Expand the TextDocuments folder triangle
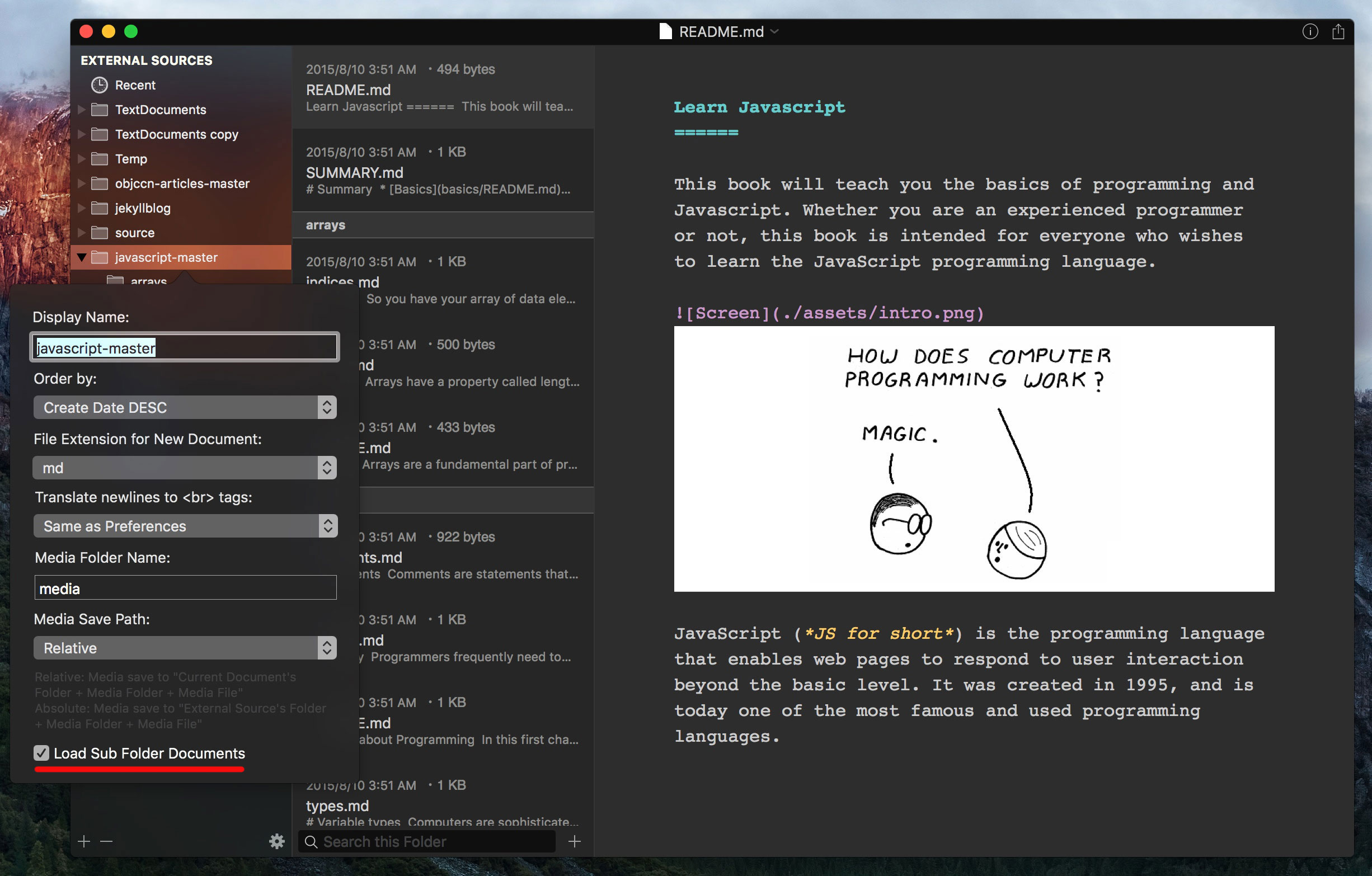The height and width of the screenshot is (876, 1372). pos(82,109)
